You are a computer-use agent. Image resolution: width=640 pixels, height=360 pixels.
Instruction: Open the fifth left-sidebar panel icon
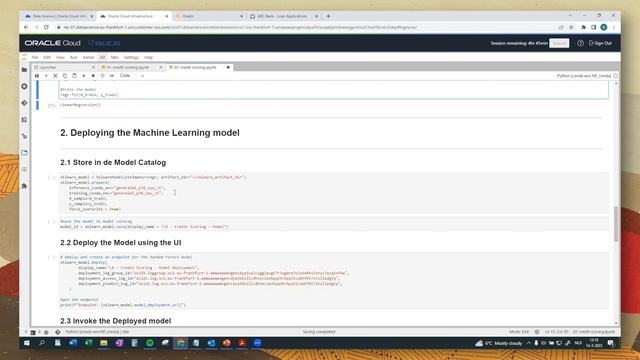(x=24, y=136)
